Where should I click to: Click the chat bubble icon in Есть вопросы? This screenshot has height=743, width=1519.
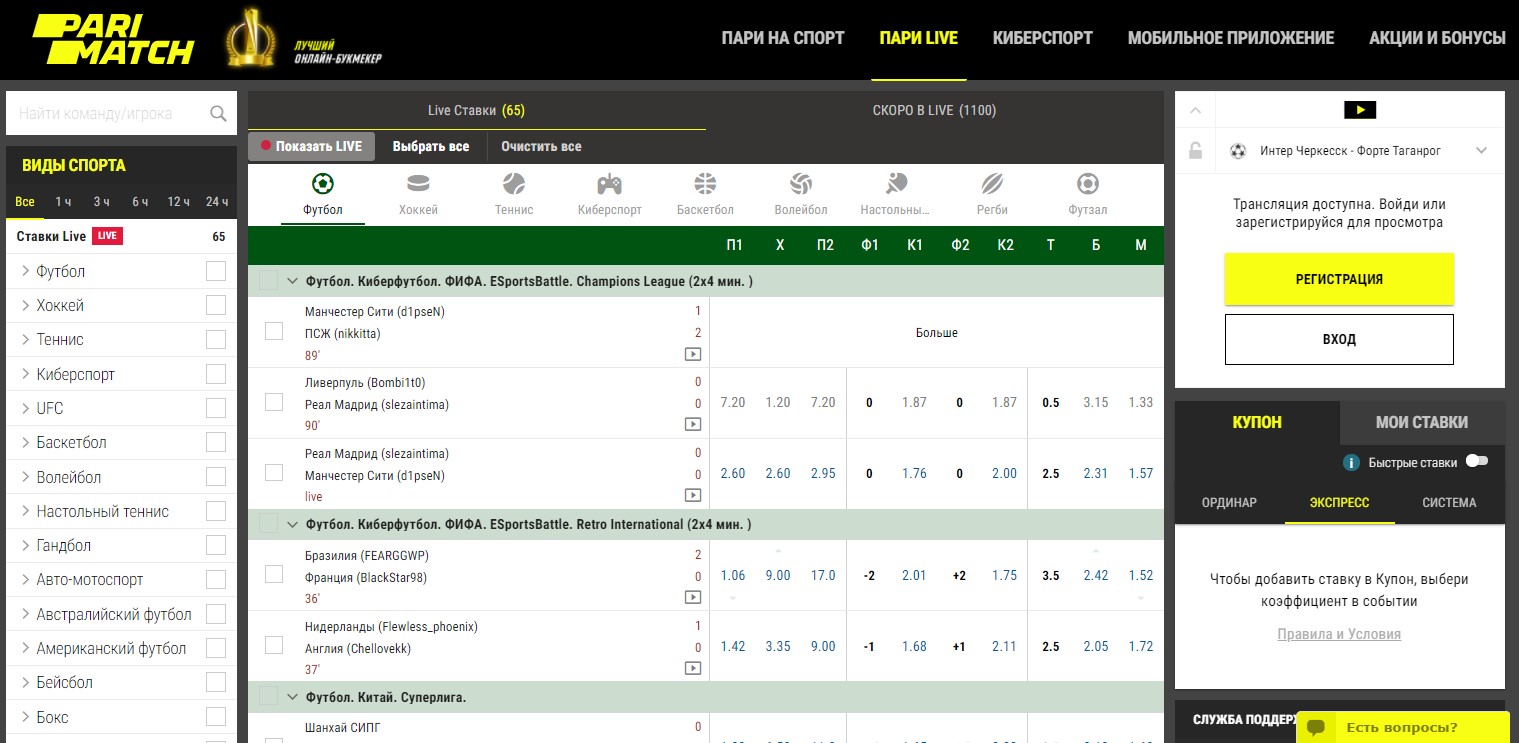tap(1316, 727)
